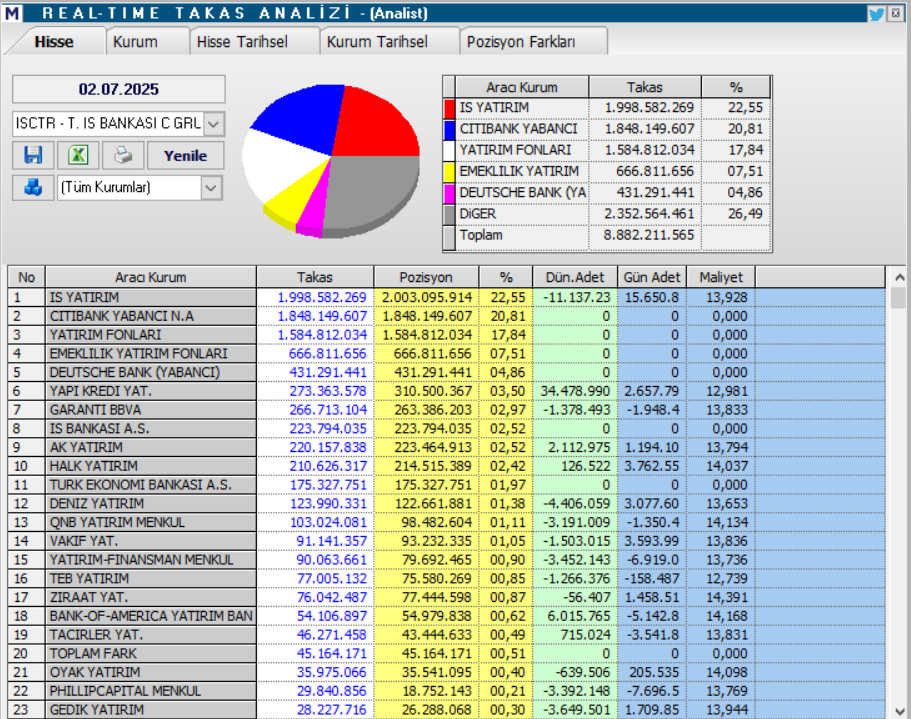
Task: Select the AK YATIRIM row
Action: 446,447
